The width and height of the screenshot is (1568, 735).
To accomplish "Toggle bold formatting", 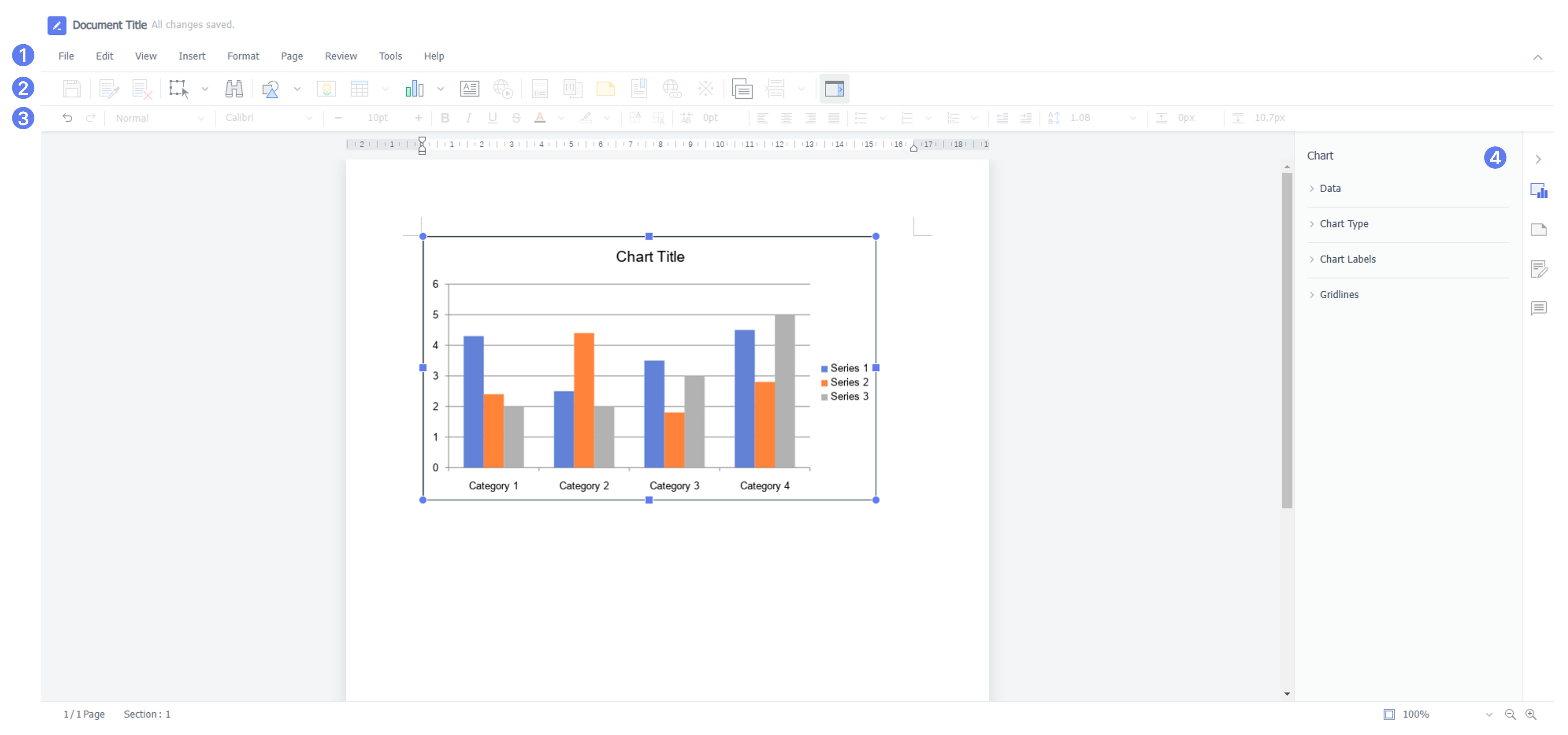I will pos(446,118).
